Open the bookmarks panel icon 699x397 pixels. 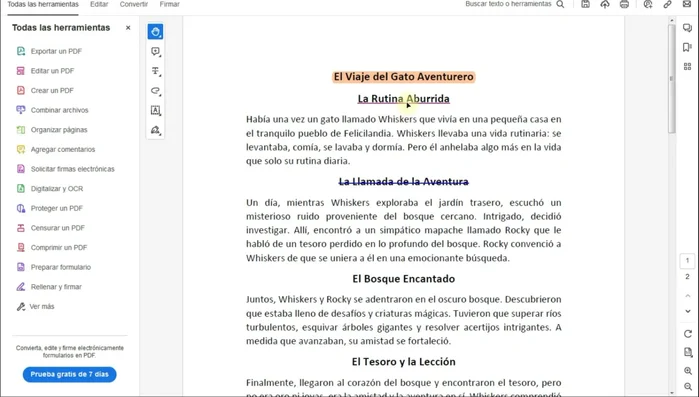pyautogui.click(x=687, y=47)
